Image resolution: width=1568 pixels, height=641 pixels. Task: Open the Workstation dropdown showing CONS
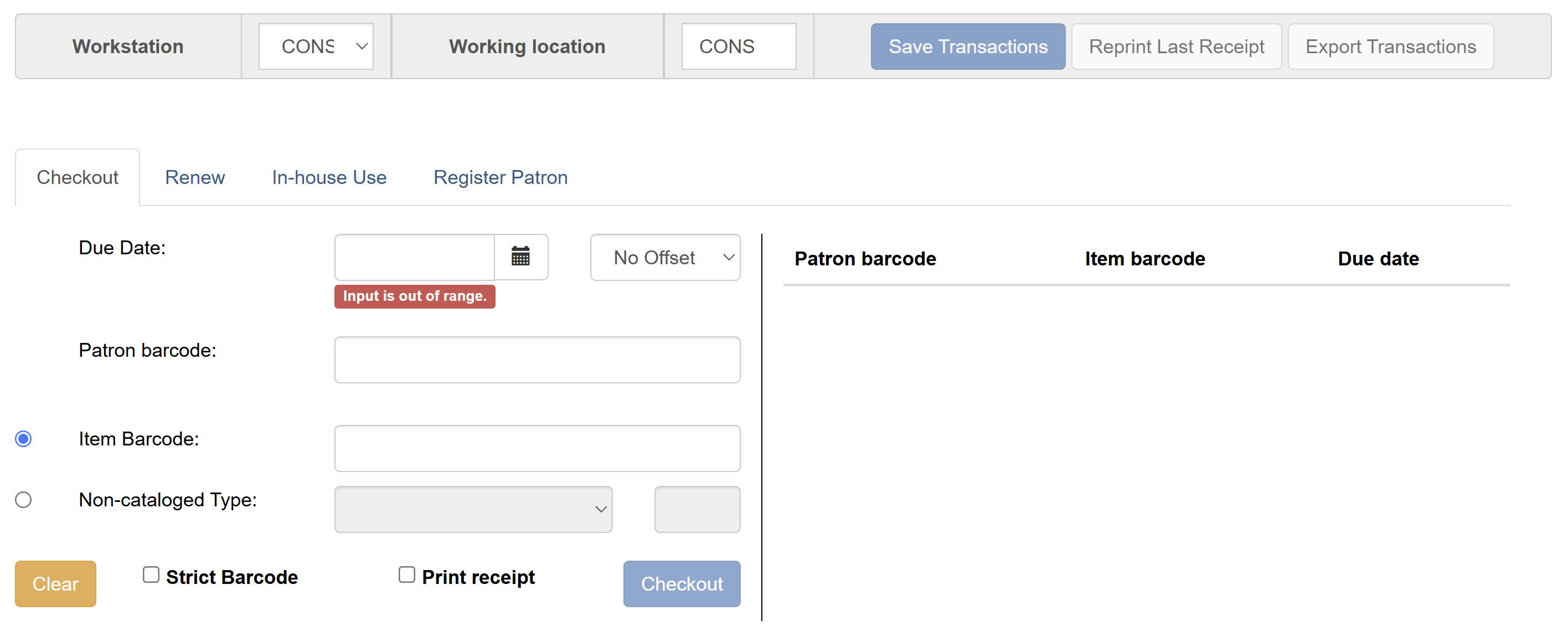click(x=315, y=45)
